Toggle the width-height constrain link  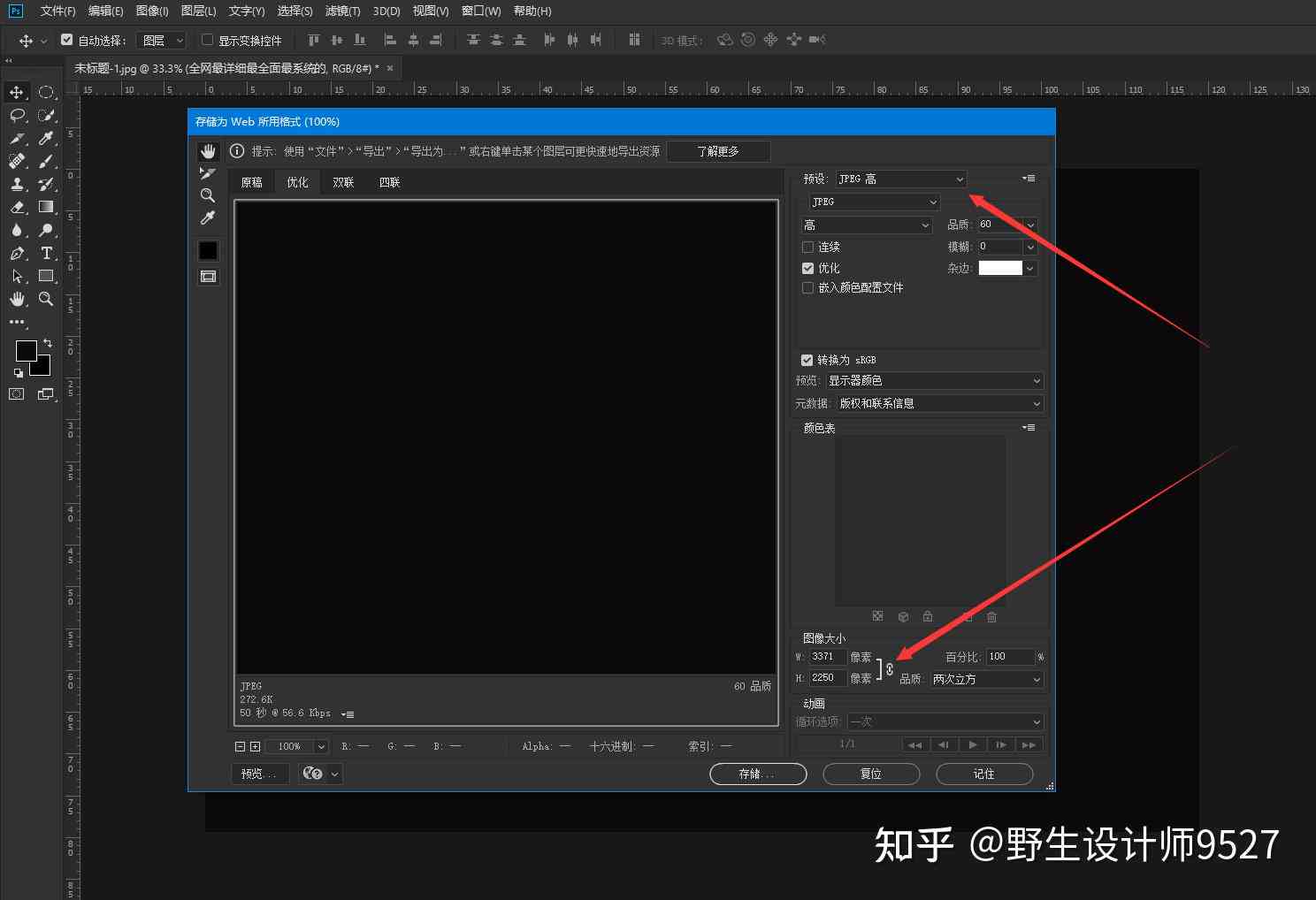[890, 669]
